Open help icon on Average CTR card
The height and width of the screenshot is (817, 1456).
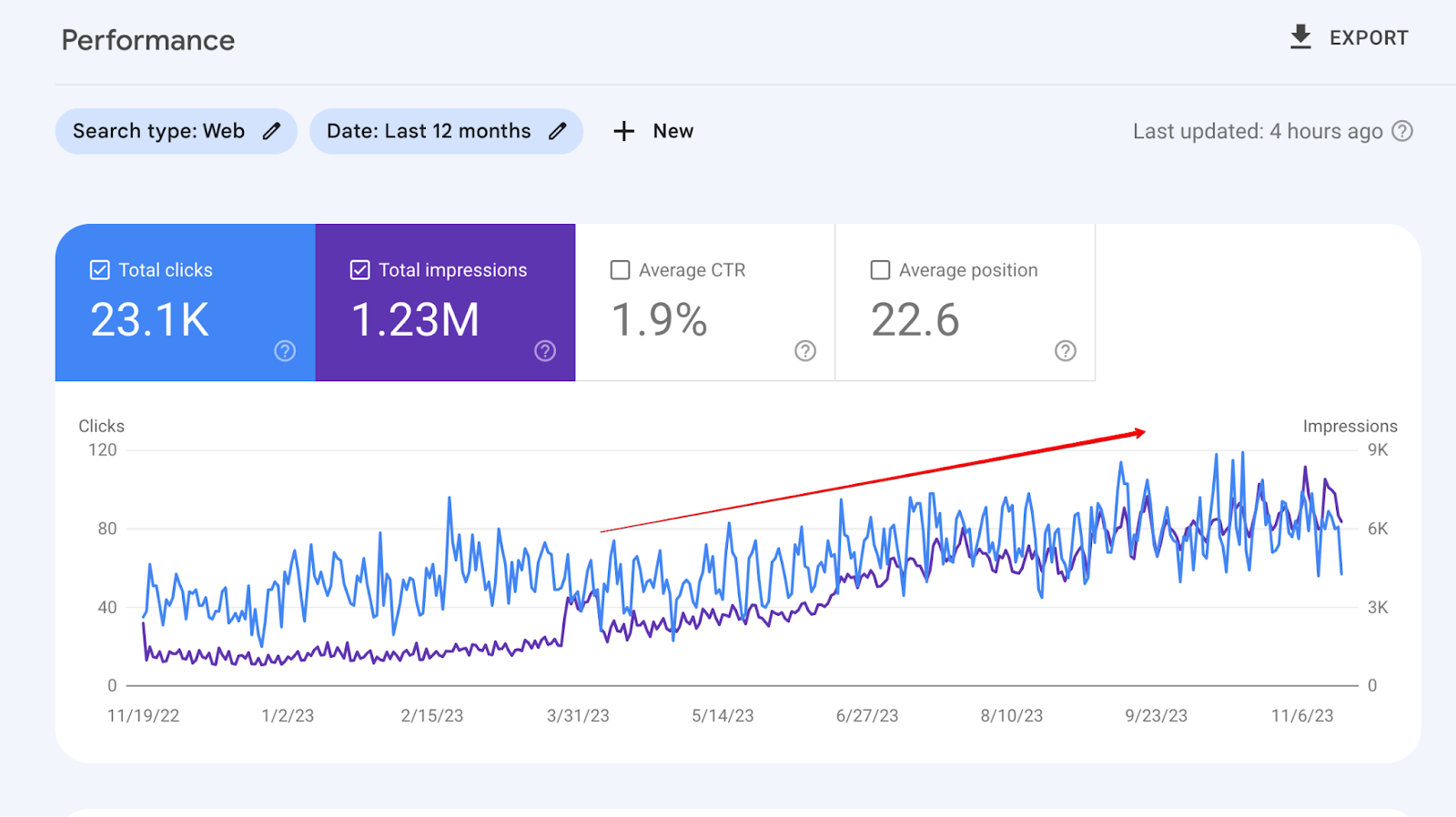point(805,351)
